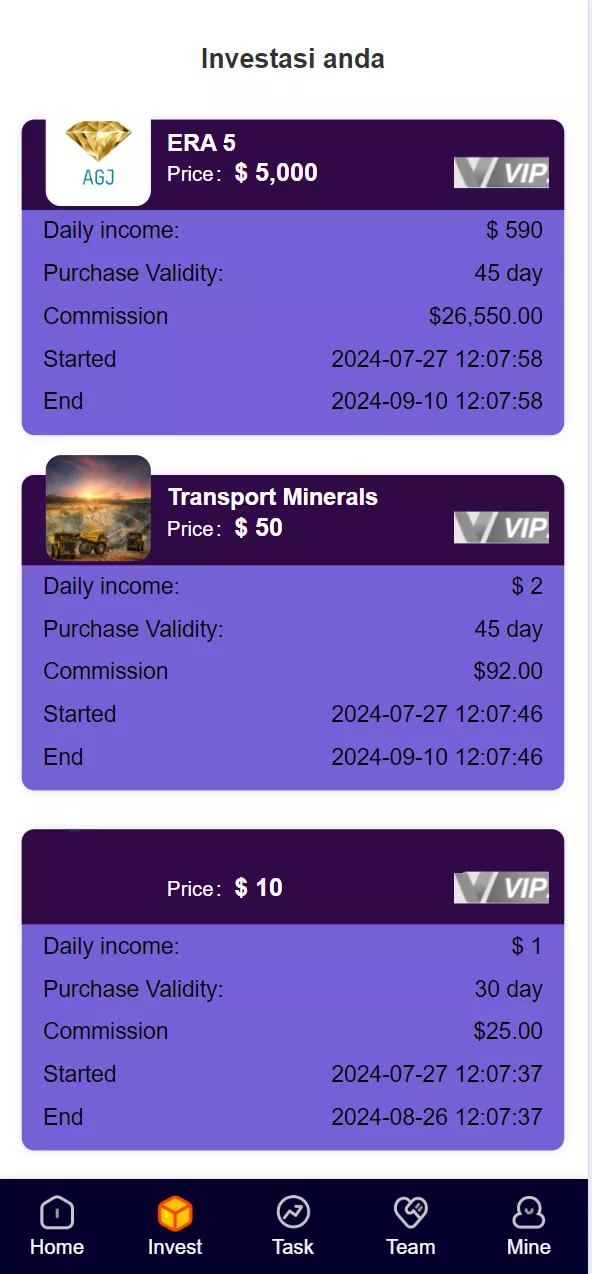
Task: Select the ERA 5 plan title
Action: pyautogui.click(x=201, y=143)
